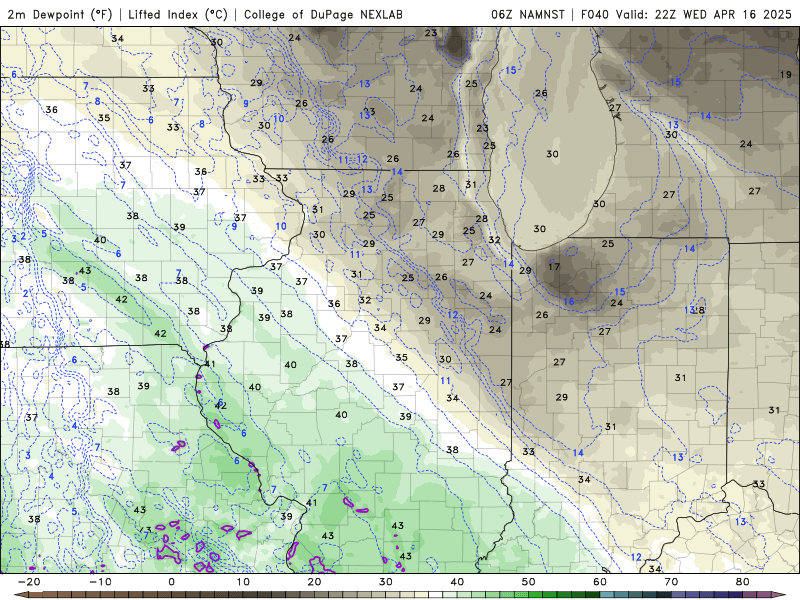Select the '70' label on the color scale
This screenshot has height=600, width=800.
tap(671, 582)
